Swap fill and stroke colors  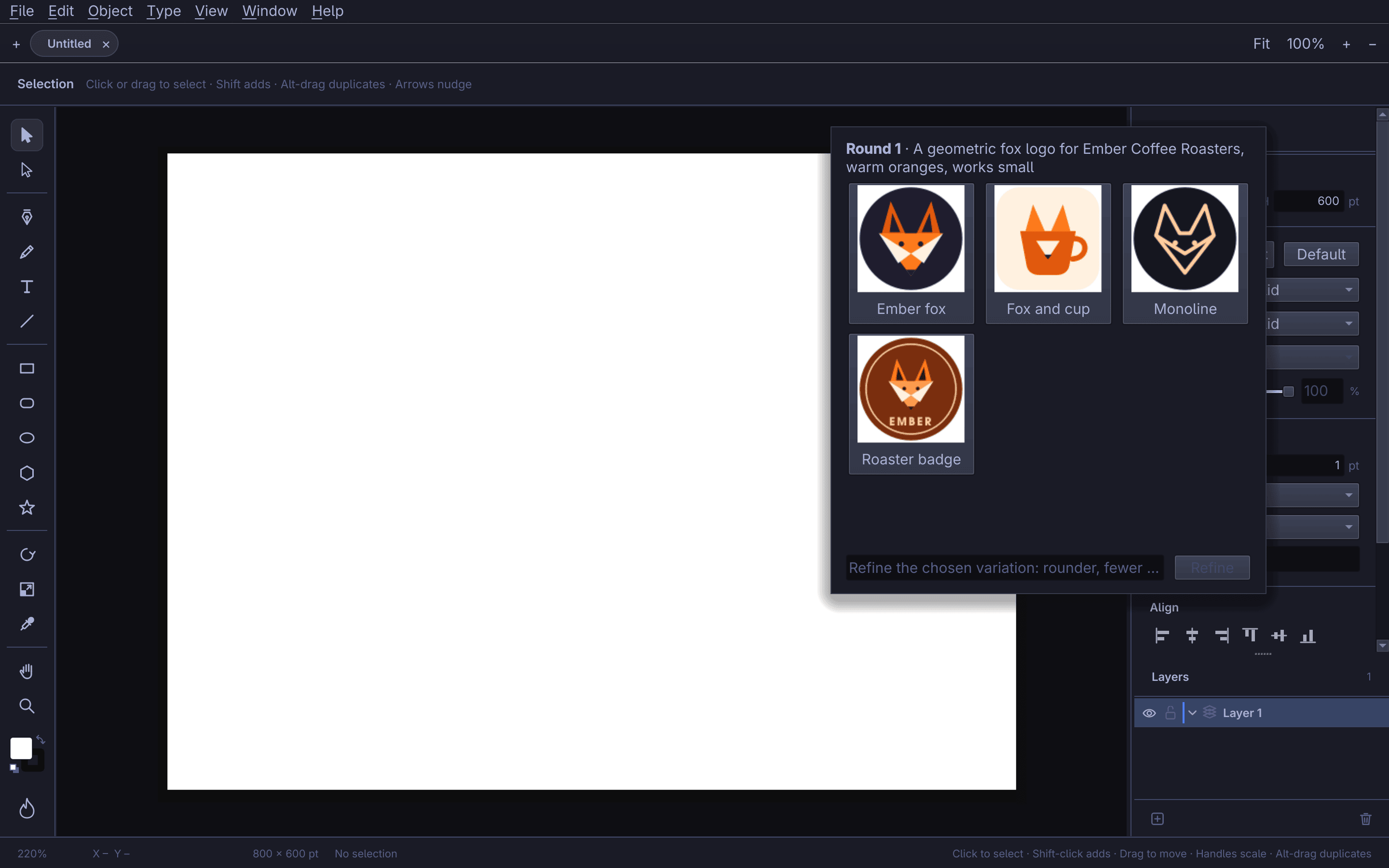point(40,739)
